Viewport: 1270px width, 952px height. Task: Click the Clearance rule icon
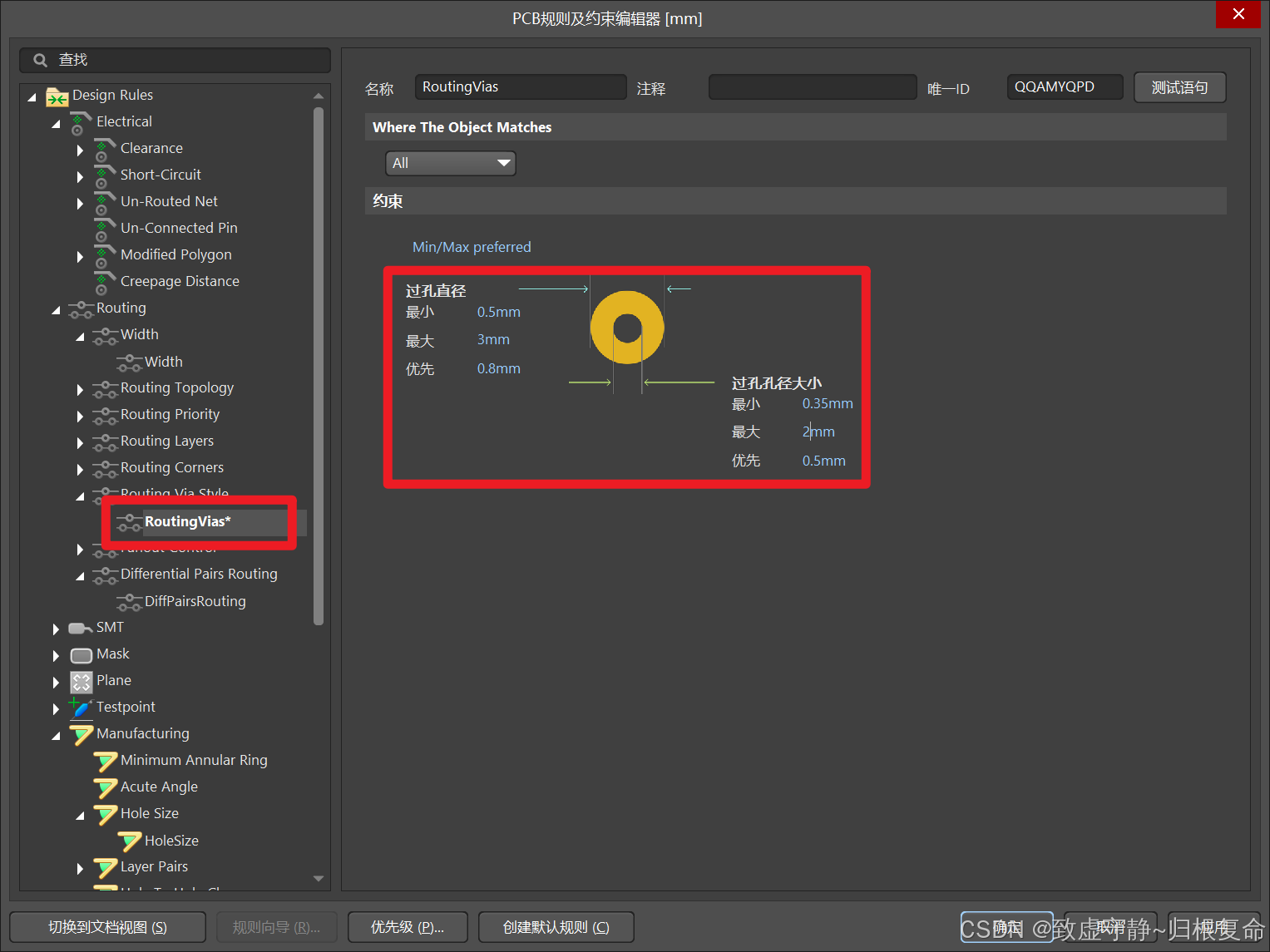(105, 150)
